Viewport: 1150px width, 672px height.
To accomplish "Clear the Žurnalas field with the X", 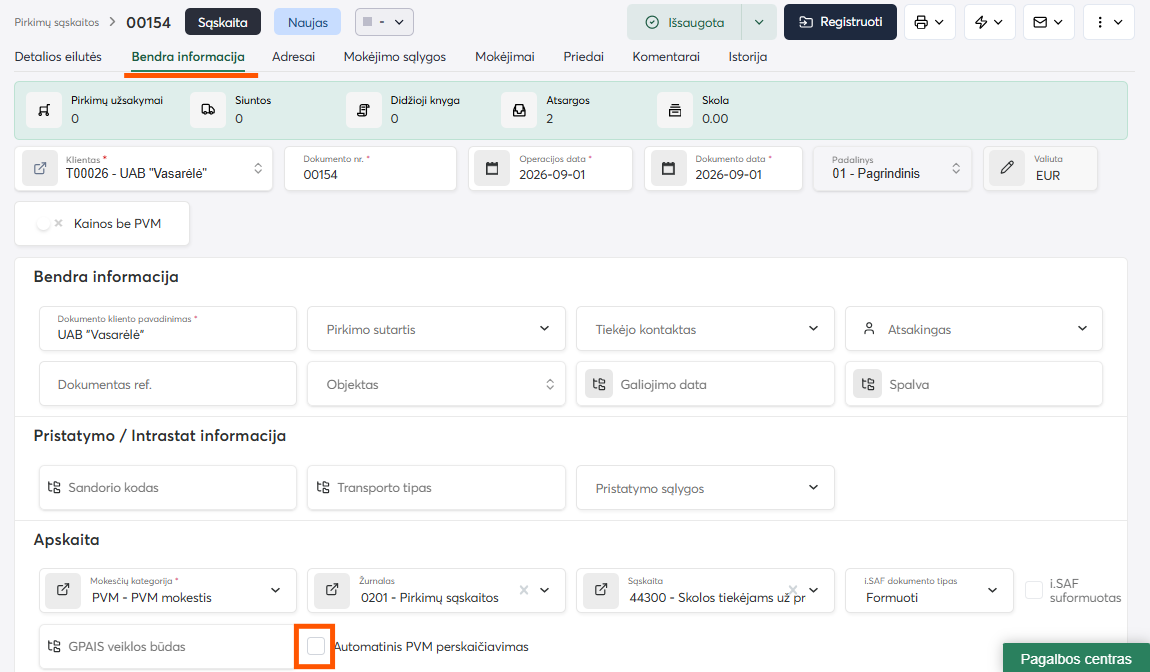I will click(524, 590).
